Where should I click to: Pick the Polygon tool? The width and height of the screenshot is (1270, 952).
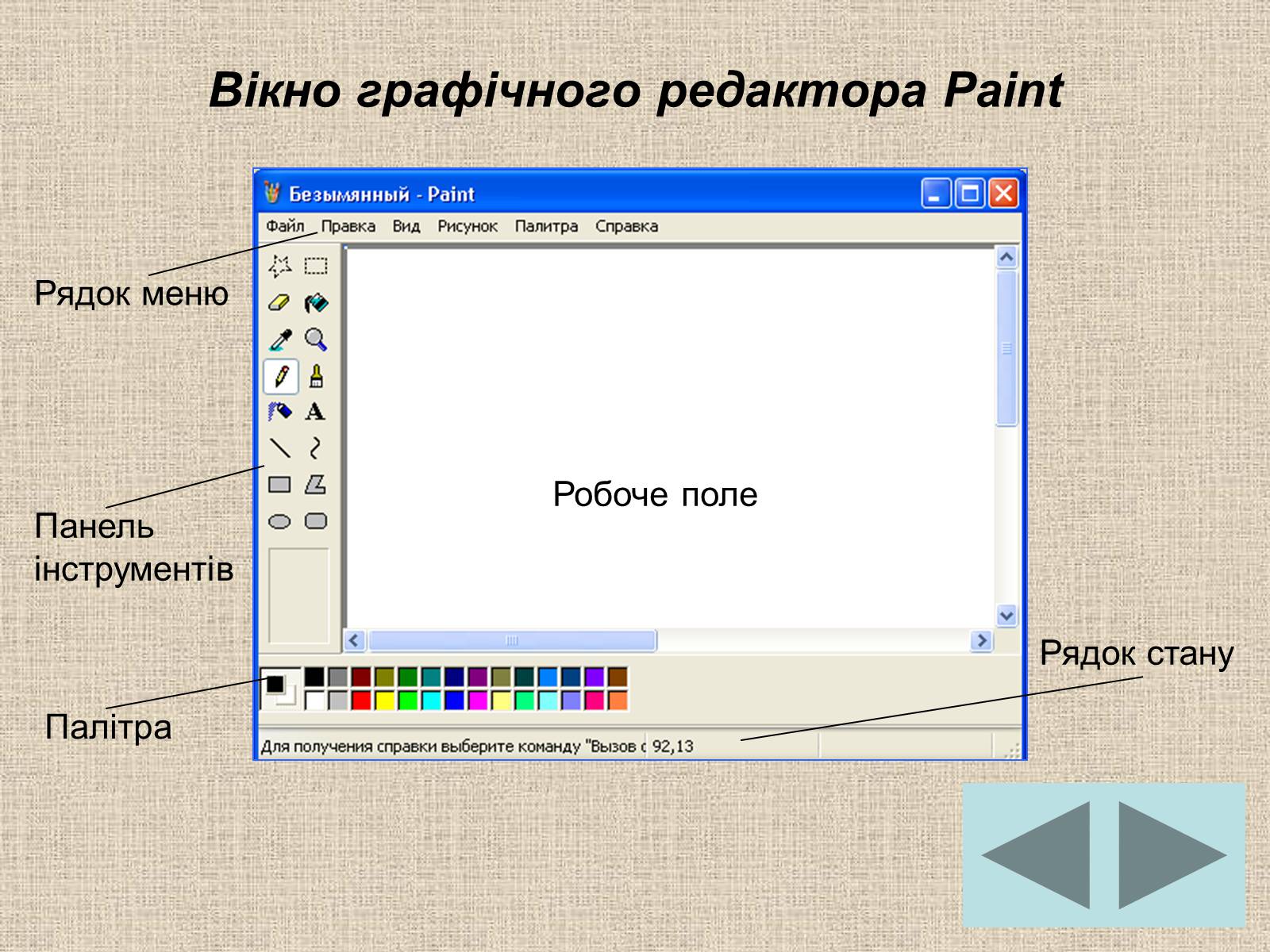(316, 485)
